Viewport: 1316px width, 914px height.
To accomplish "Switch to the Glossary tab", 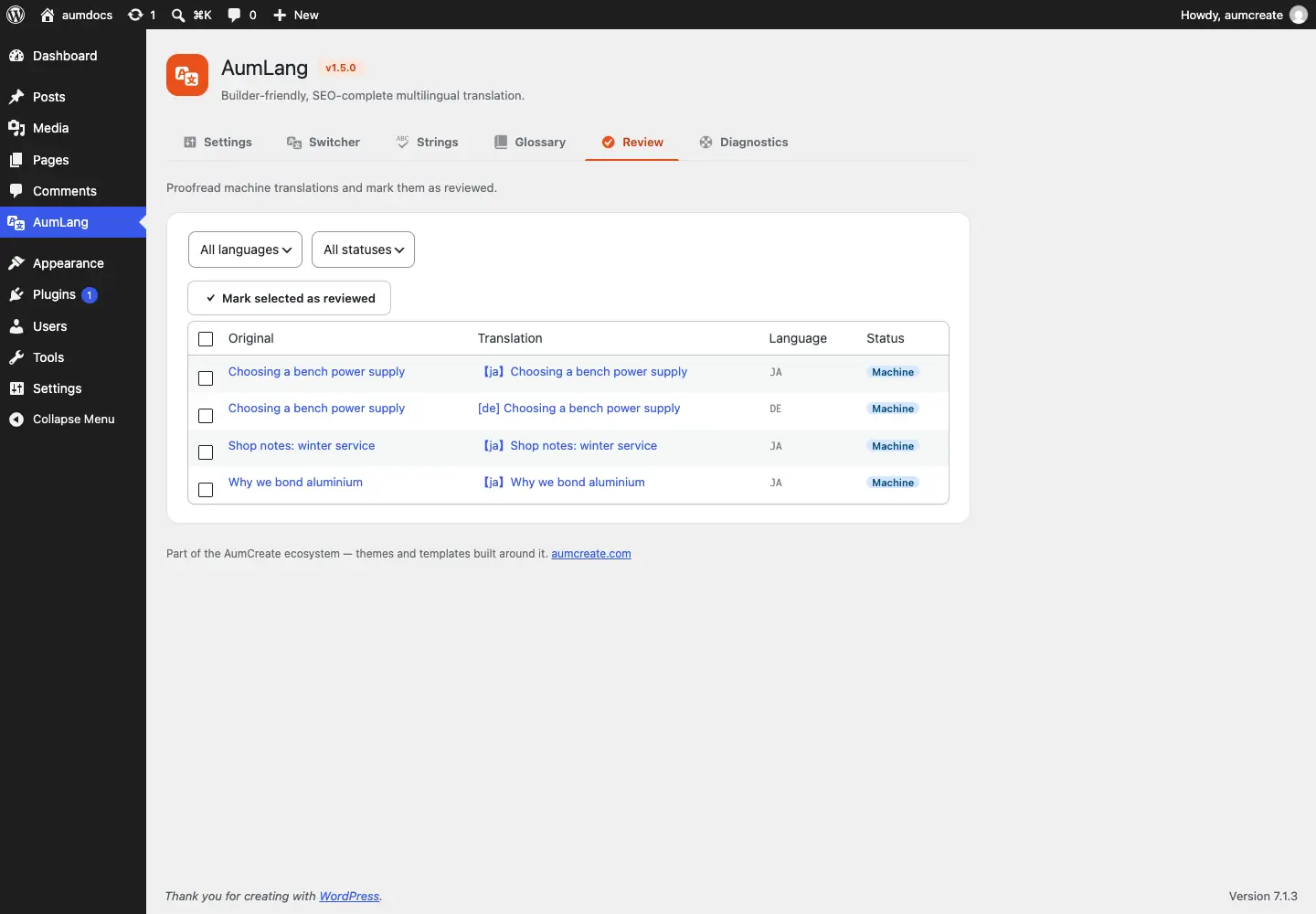I will click(x=530, y=143).
